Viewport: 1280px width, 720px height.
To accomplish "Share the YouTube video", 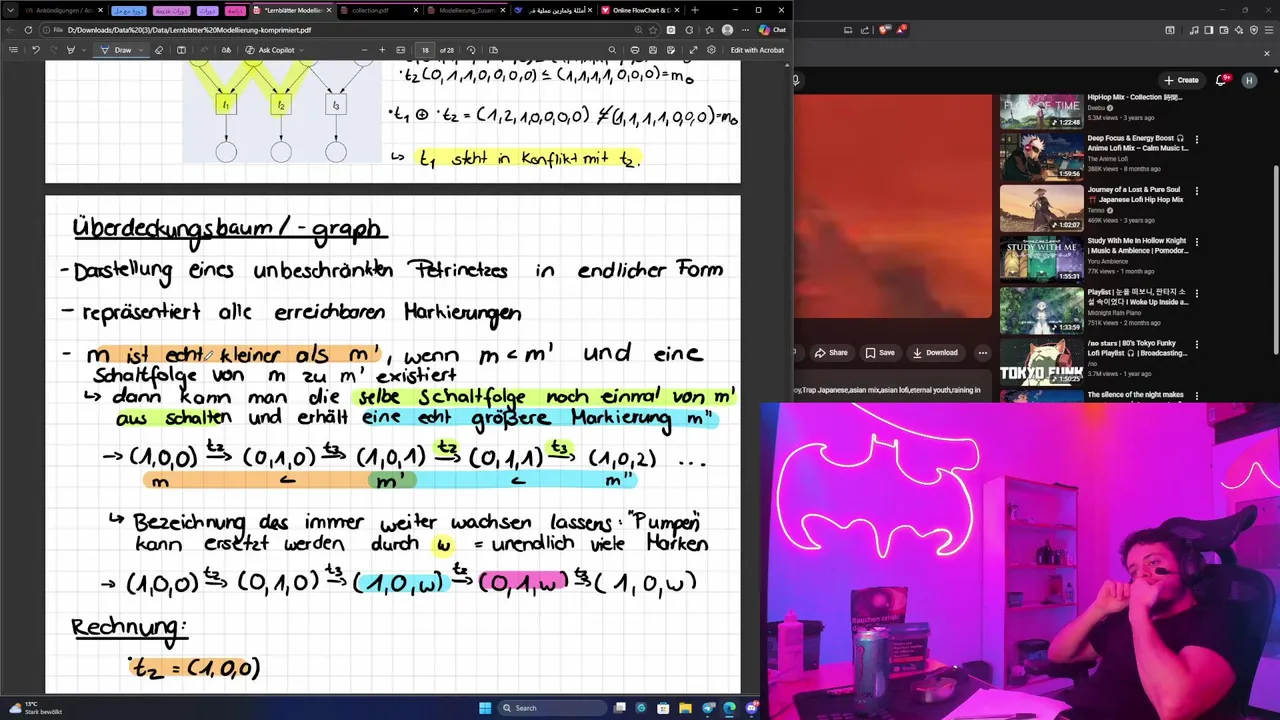I will (831, 352).
